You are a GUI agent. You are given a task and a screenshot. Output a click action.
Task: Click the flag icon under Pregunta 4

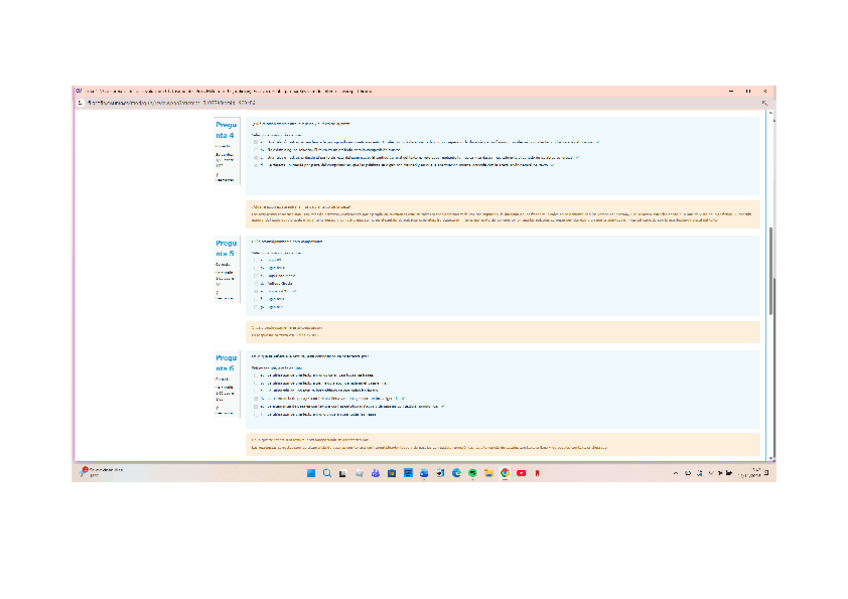pyautogui.click(x=218, y=174)
